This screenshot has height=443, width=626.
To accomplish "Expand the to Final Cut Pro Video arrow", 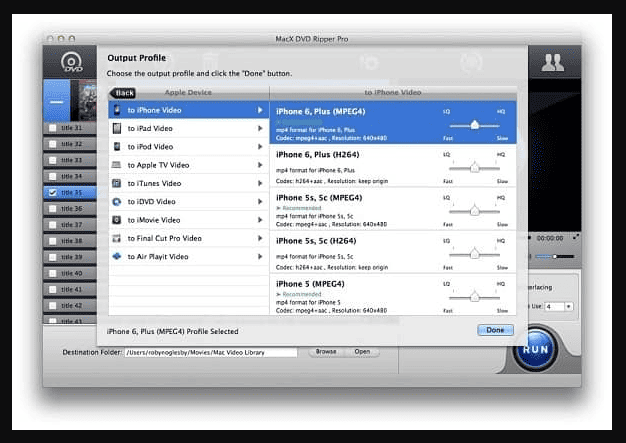I will (260, 238).
